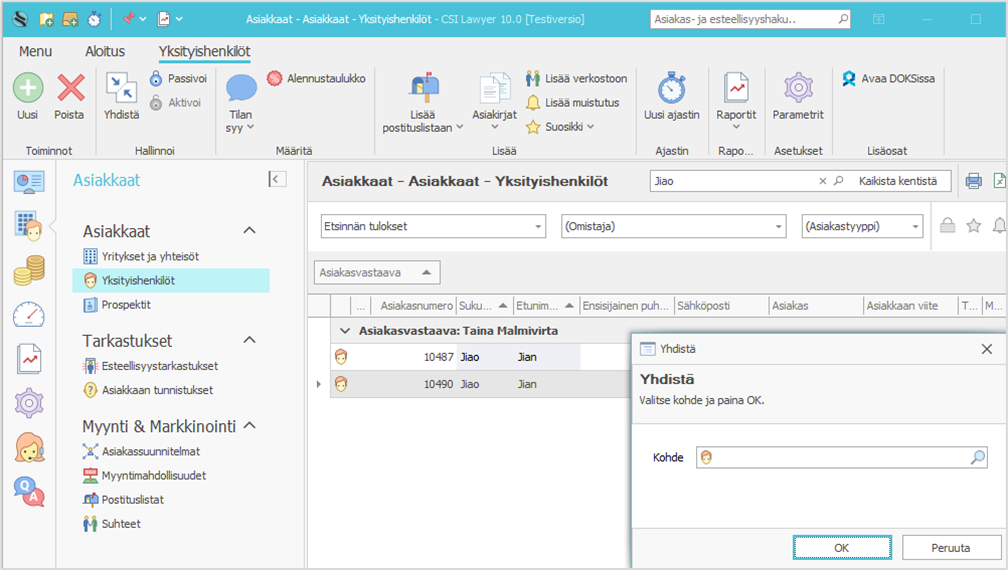This screenshot has height=570, width=1008.
Task: Click Alennustaulukko discount table
Action: click(316, 78)
